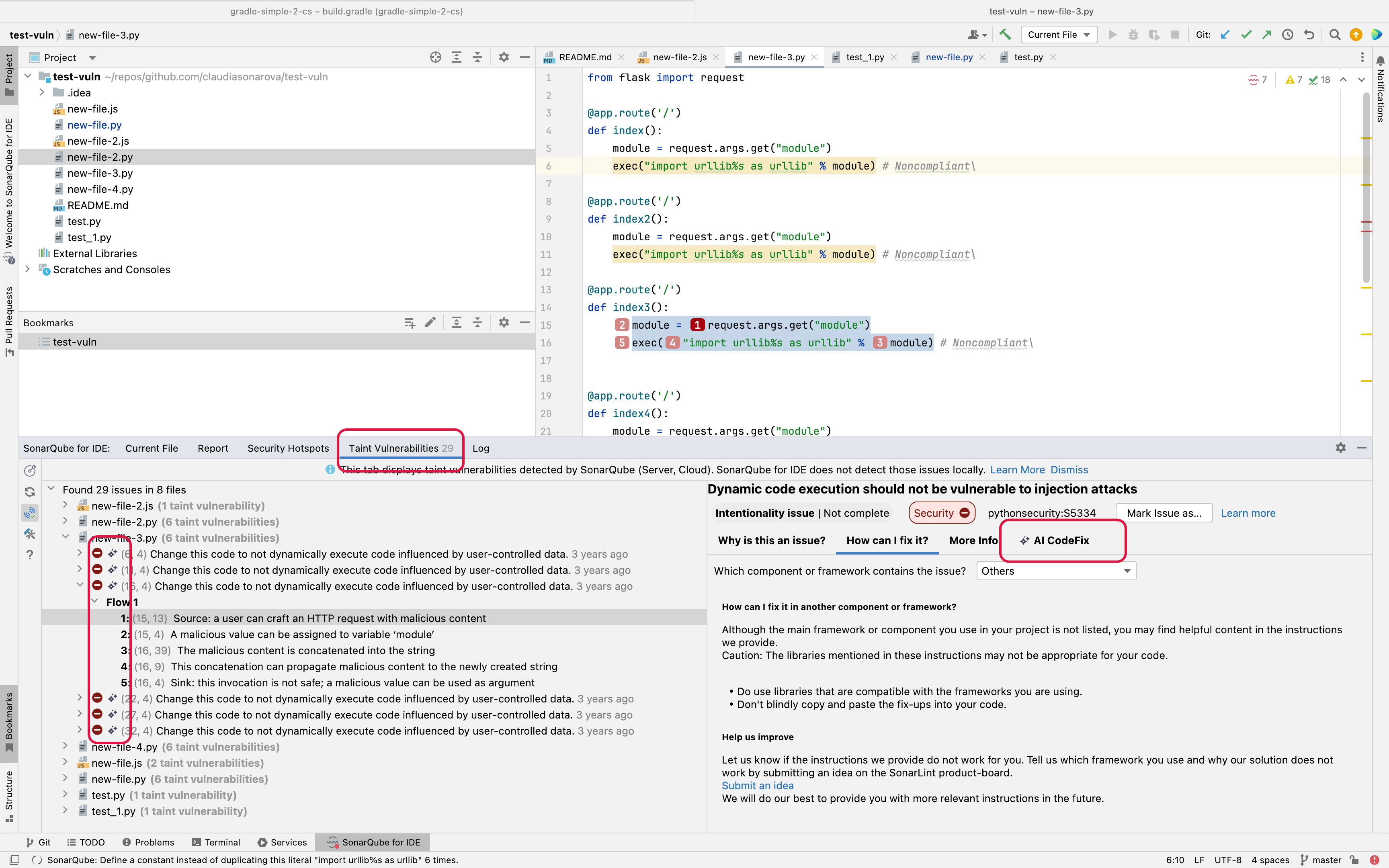Toggle the Pull Requests tool window button

[8, 321]
